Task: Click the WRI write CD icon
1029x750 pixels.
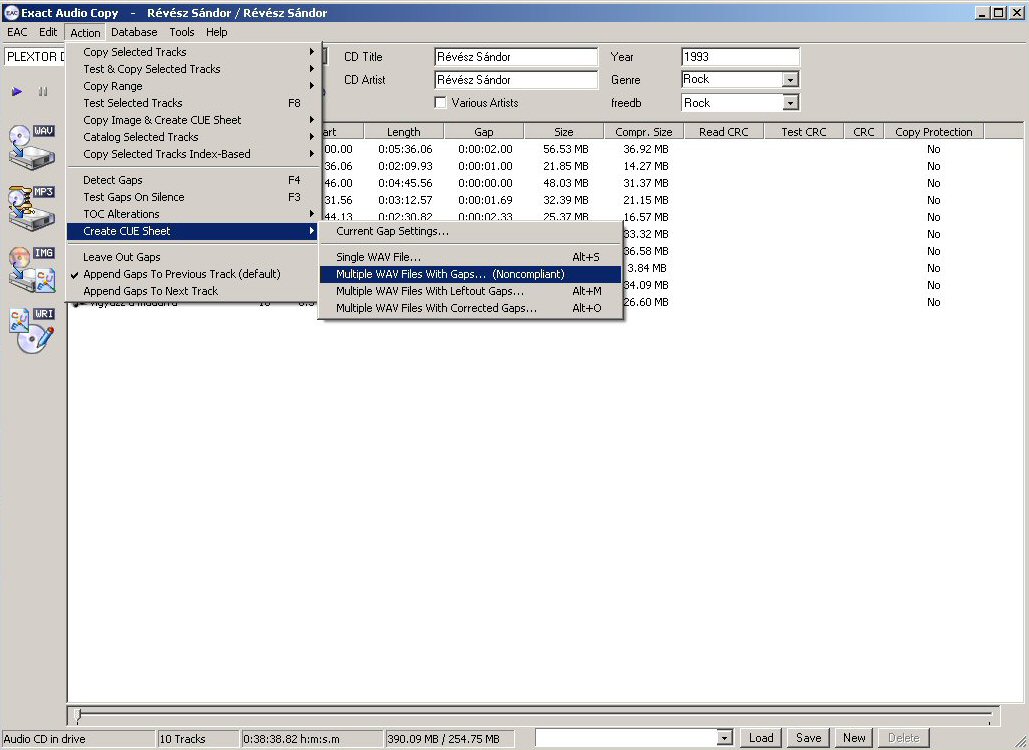Action: point(31,330)
